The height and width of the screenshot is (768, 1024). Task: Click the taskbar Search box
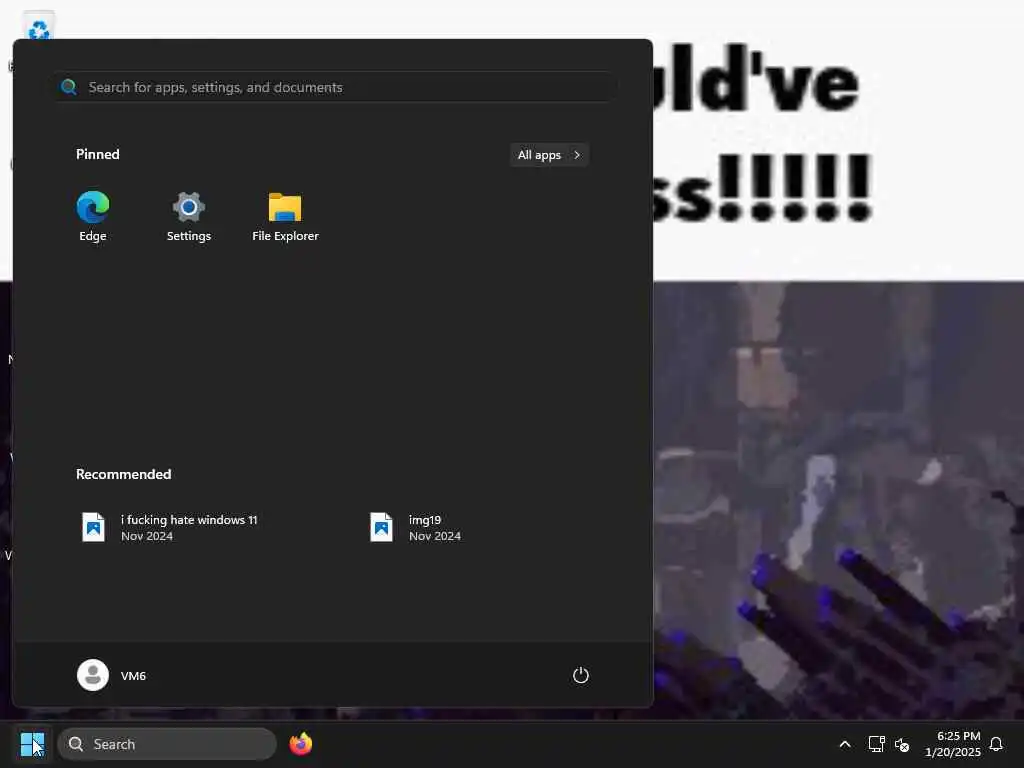coord(167,744)
